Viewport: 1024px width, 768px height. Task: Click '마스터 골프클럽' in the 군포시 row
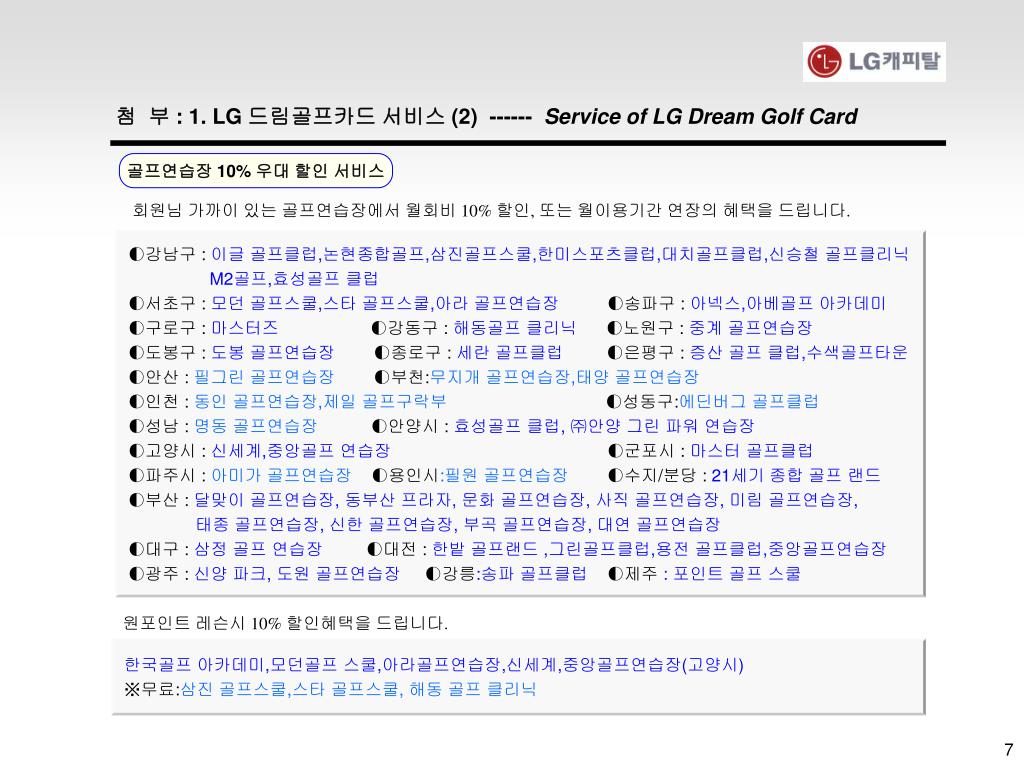pyautogui.click(x=751, y=451)
